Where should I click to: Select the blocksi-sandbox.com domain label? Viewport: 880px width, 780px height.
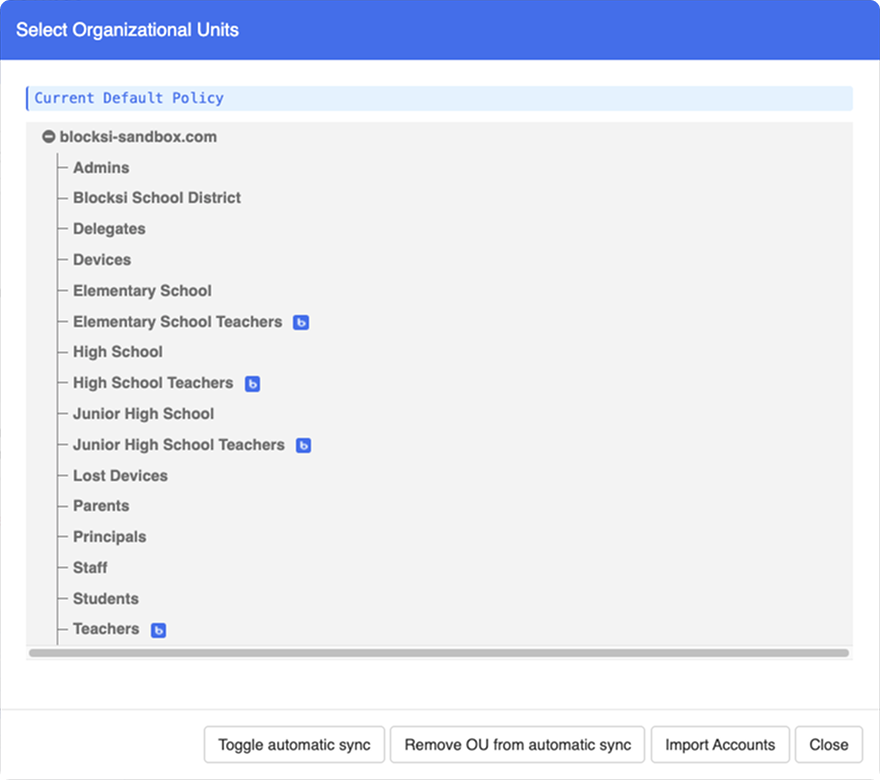[138, 136]
